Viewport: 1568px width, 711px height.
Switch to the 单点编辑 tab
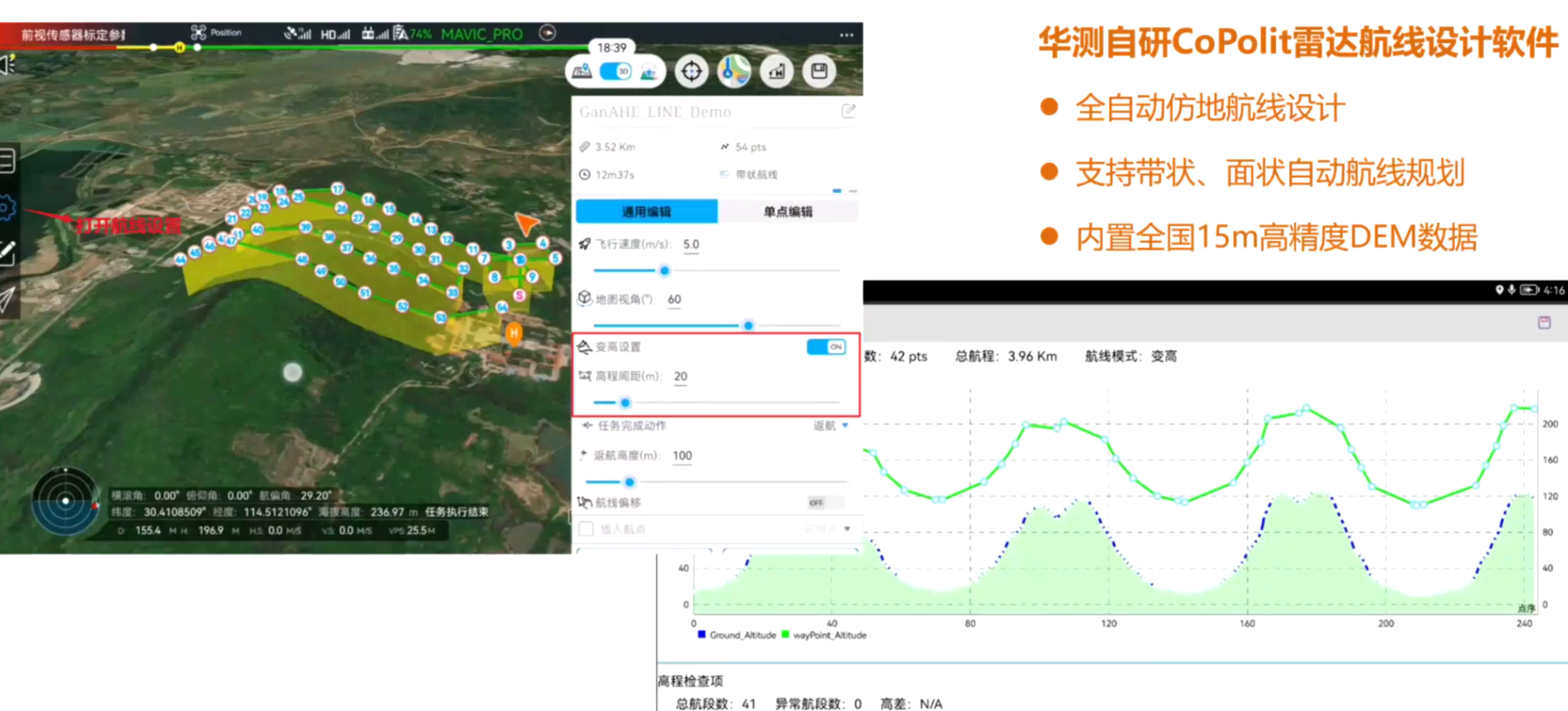788,211
